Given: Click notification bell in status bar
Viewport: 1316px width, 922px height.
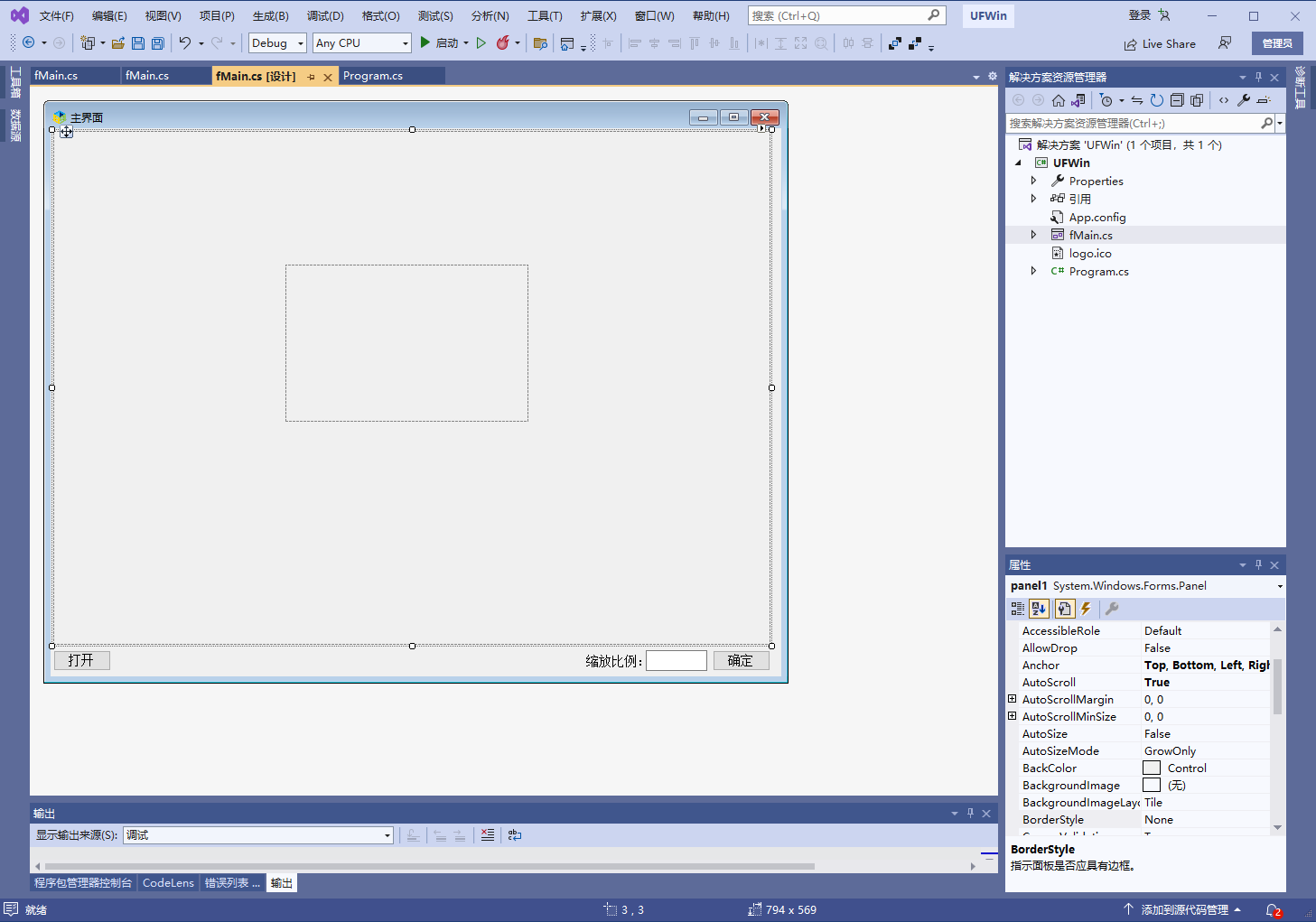Looking at the screenshot, I should point(1274,910).
